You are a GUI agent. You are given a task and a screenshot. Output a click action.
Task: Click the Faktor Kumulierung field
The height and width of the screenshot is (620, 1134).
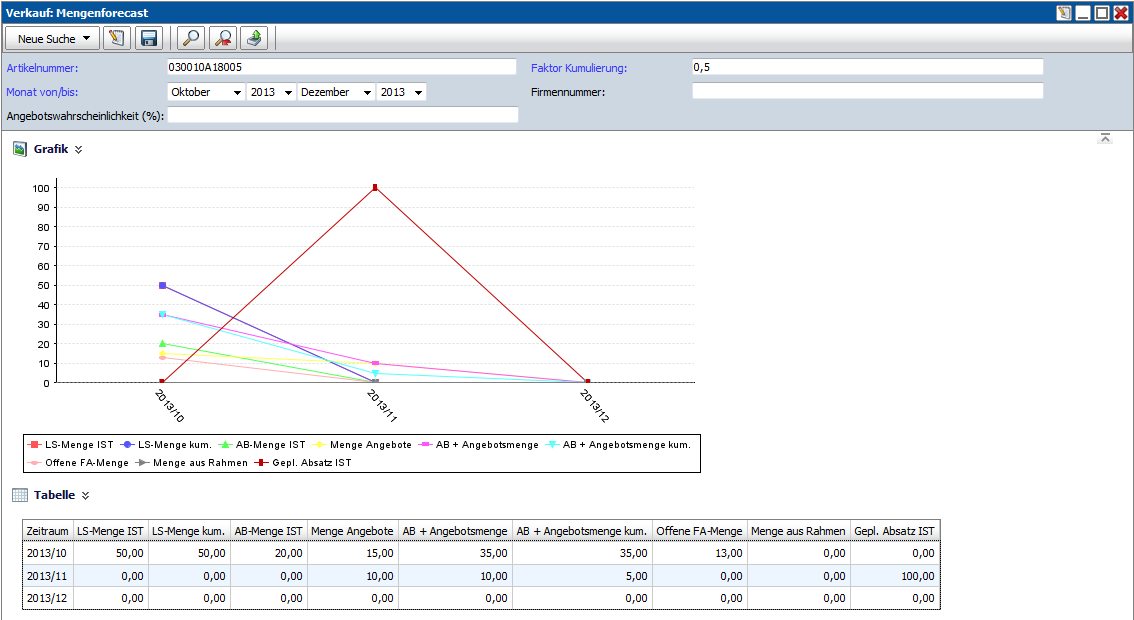[866, 67]
